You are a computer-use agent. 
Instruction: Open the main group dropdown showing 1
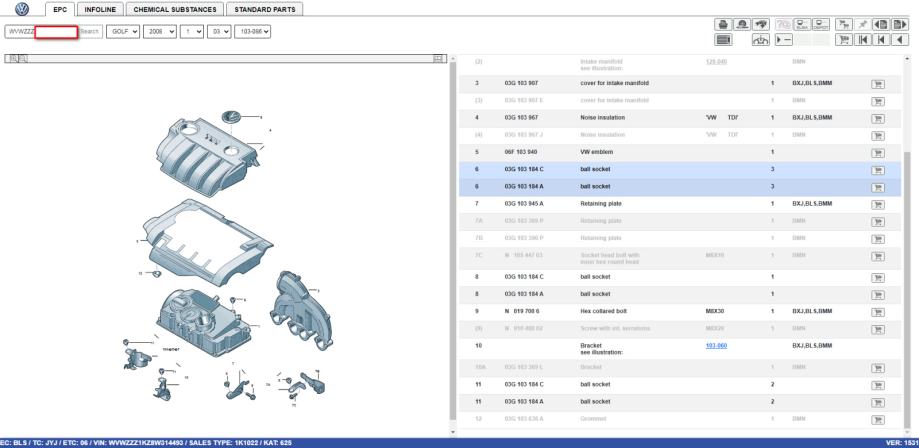coord(192,32)
